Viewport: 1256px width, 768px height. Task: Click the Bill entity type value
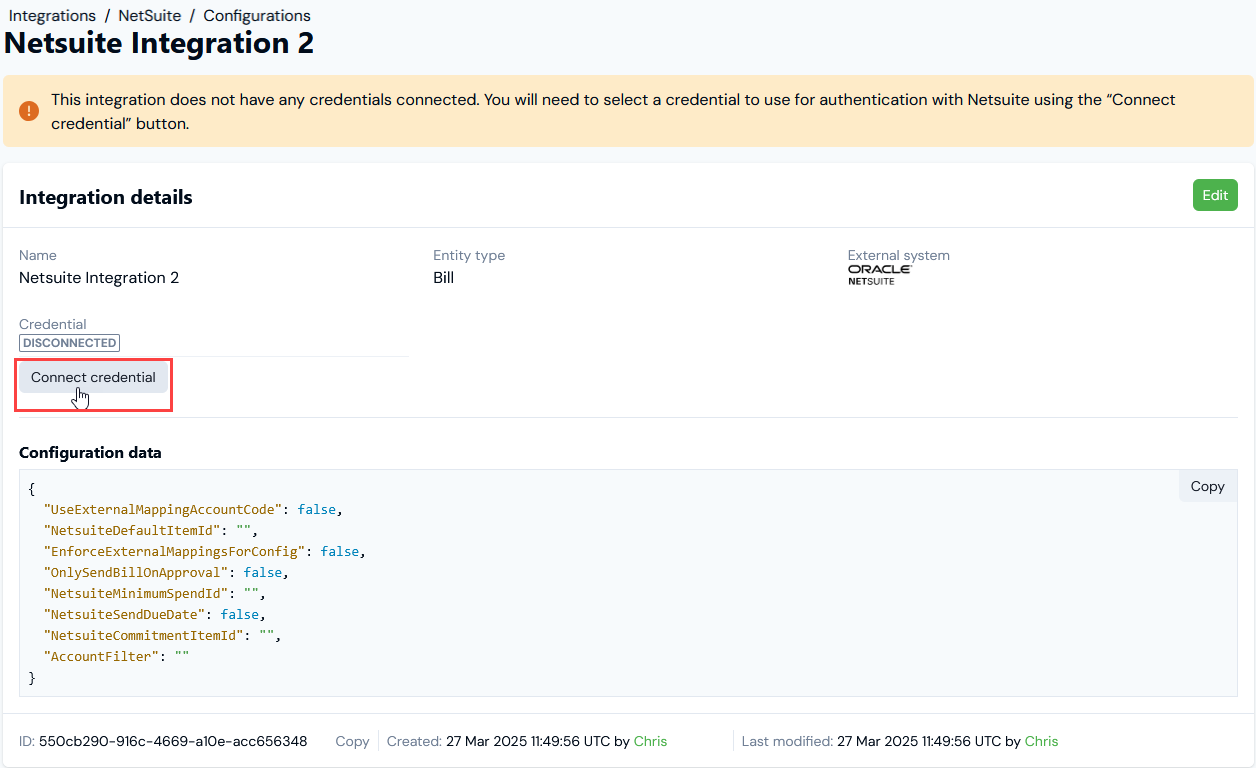tap(443, 278)
